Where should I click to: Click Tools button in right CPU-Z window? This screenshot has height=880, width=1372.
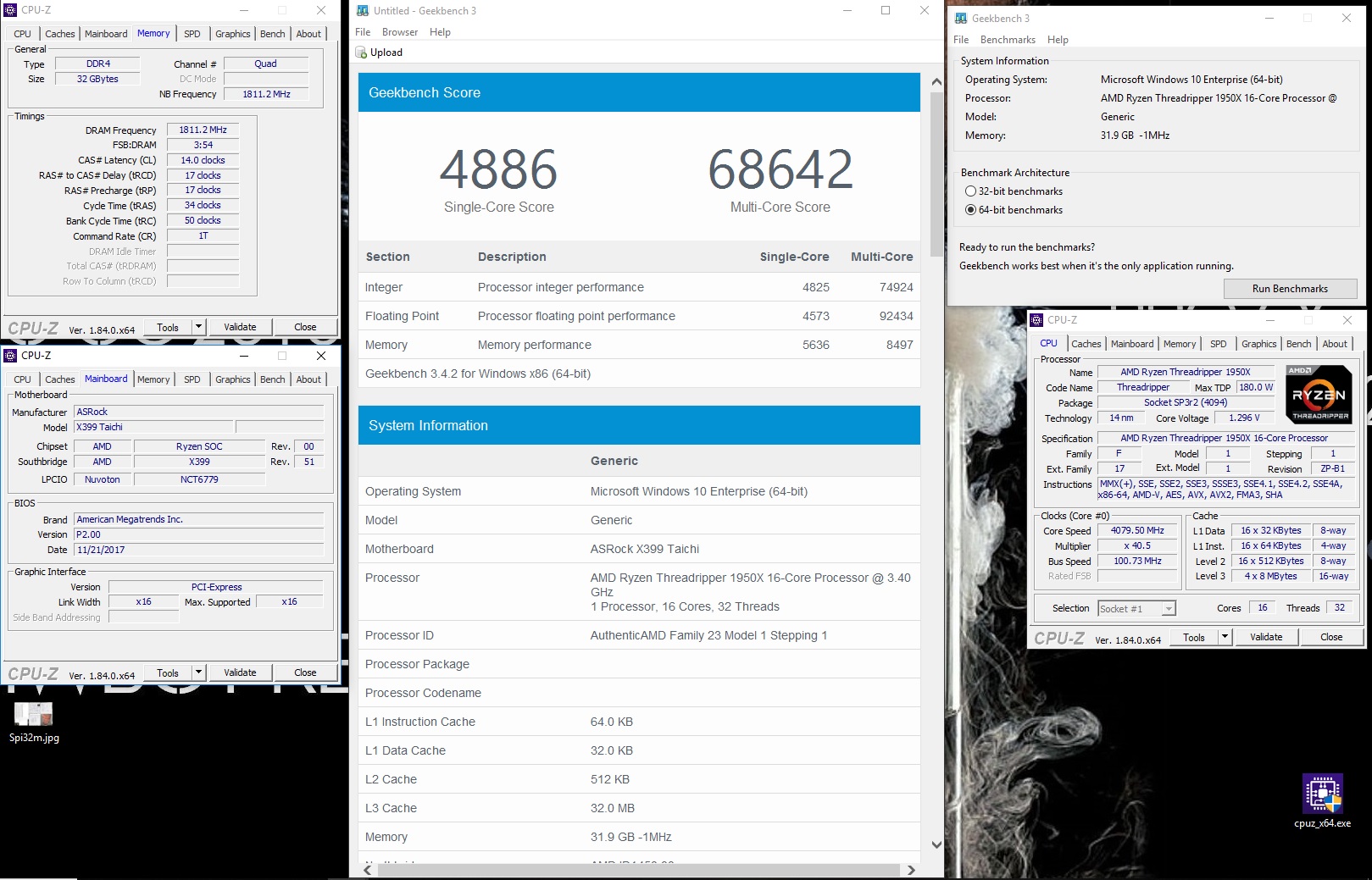pyautogui.click(x=1194, y=637)
